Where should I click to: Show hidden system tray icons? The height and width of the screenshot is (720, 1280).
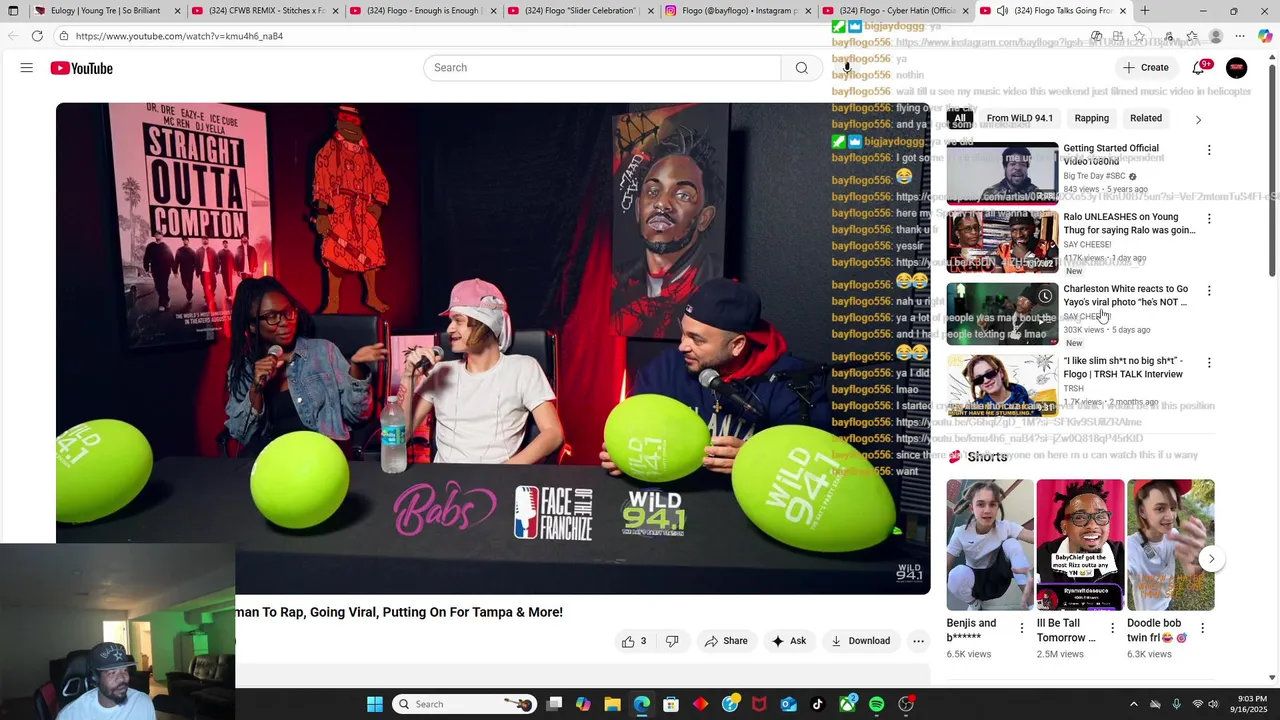click(1133, 704)
